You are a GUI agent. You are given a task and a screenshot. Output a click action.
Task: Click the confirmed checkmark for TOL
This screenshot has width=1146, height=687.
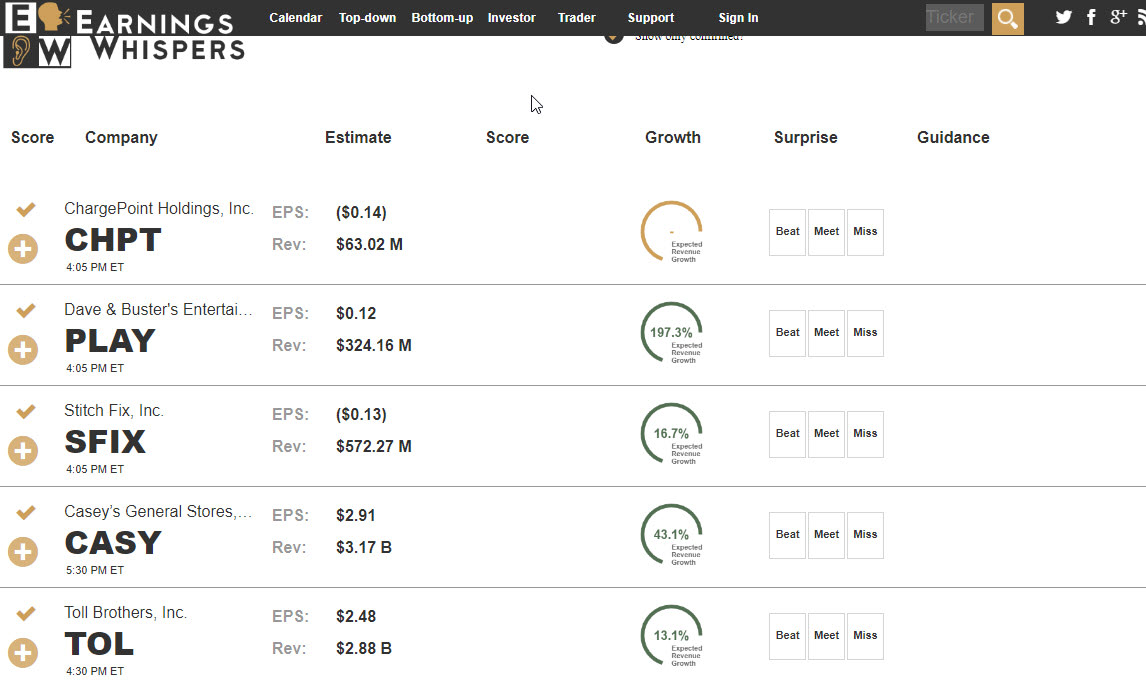tap(26, 613)
